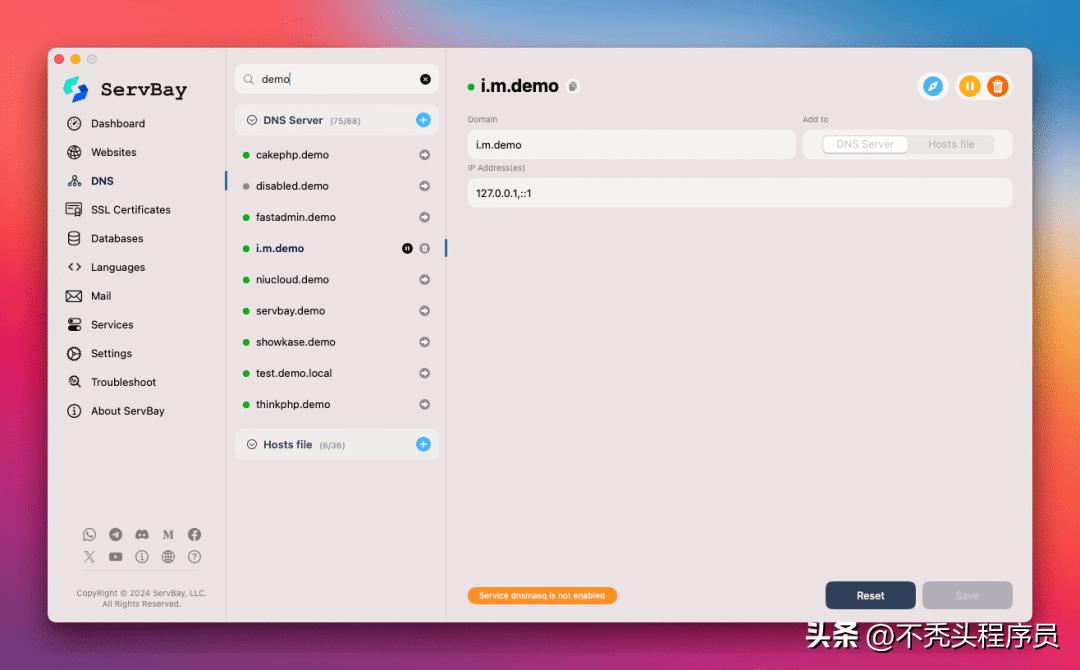Select the DNS Server option

[865, 144]
